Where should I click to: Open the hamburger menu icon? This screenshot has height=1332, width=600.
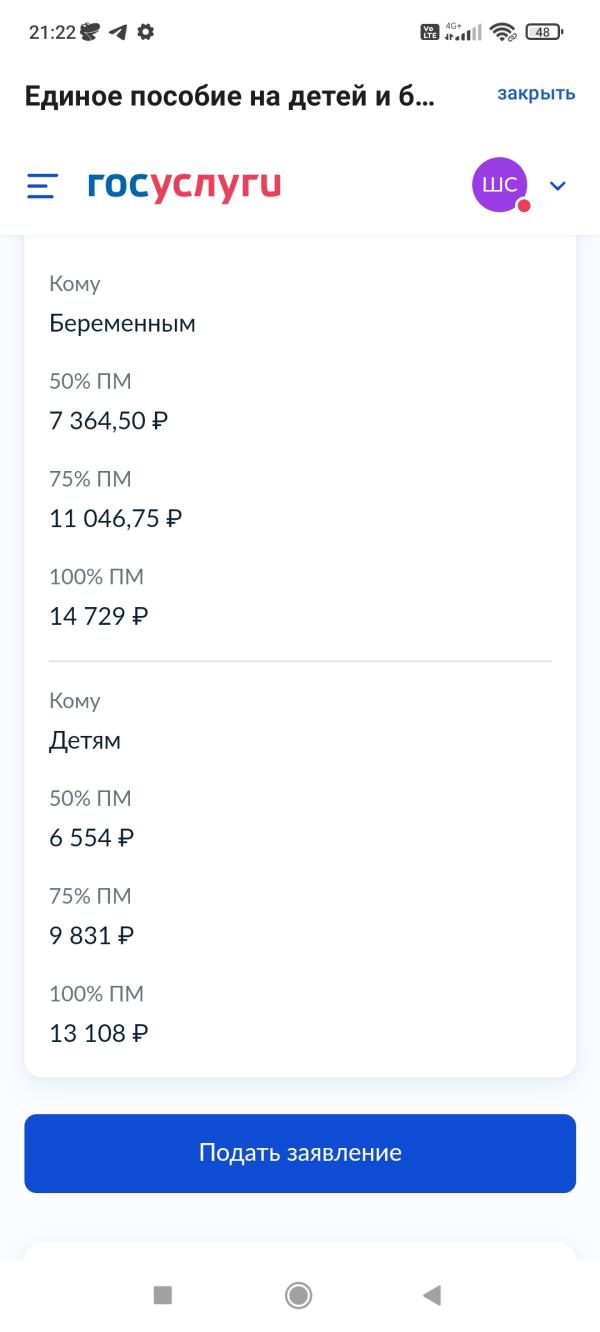[42, 186]
